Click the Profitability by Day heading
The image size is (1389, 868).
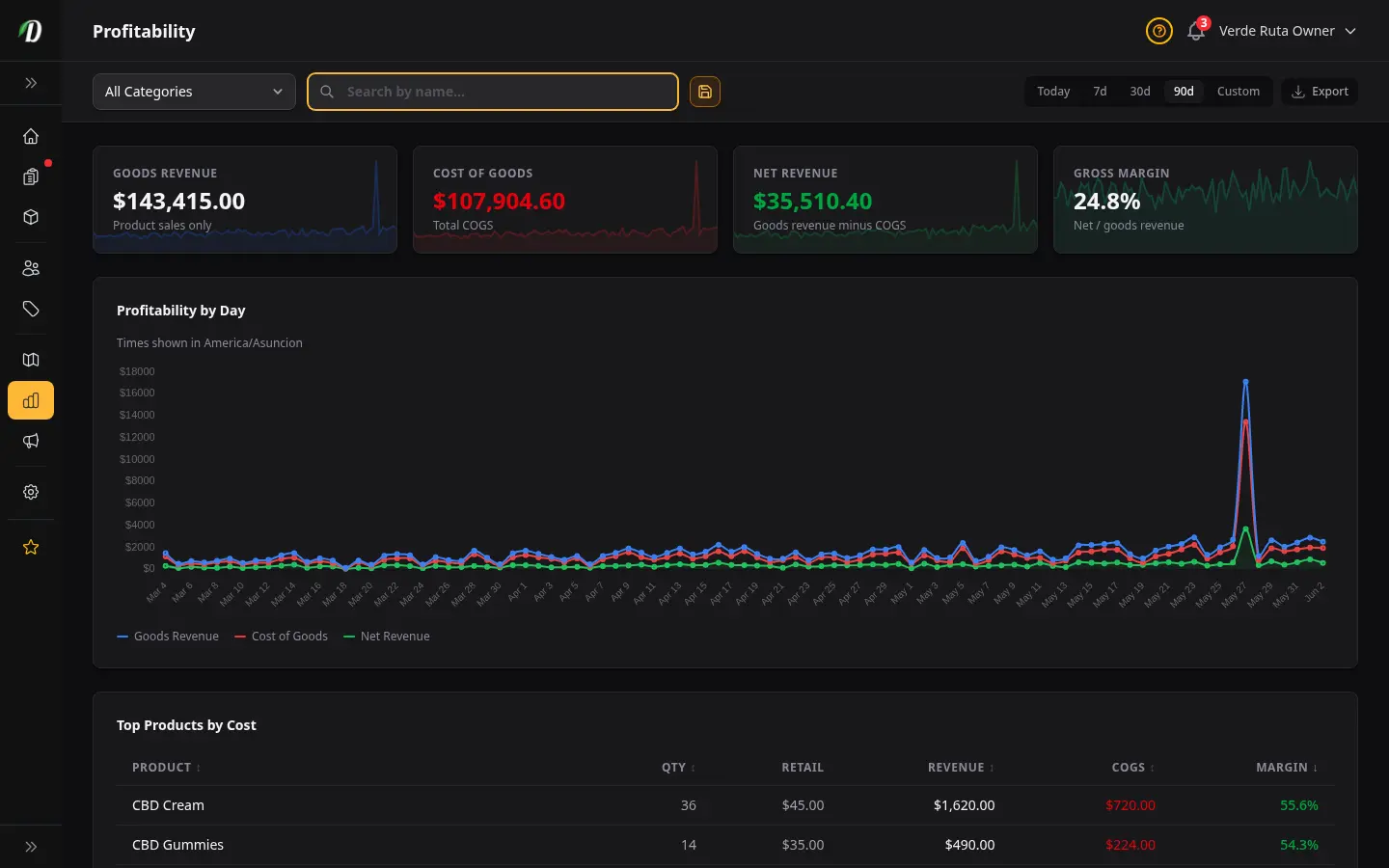181,311
